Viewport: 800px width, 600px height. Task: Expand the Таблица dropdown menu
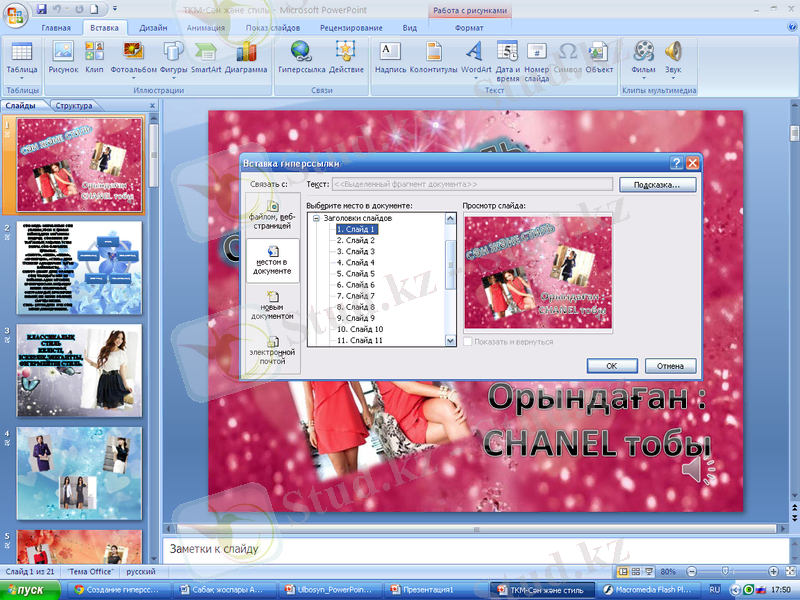click(22, 80)
